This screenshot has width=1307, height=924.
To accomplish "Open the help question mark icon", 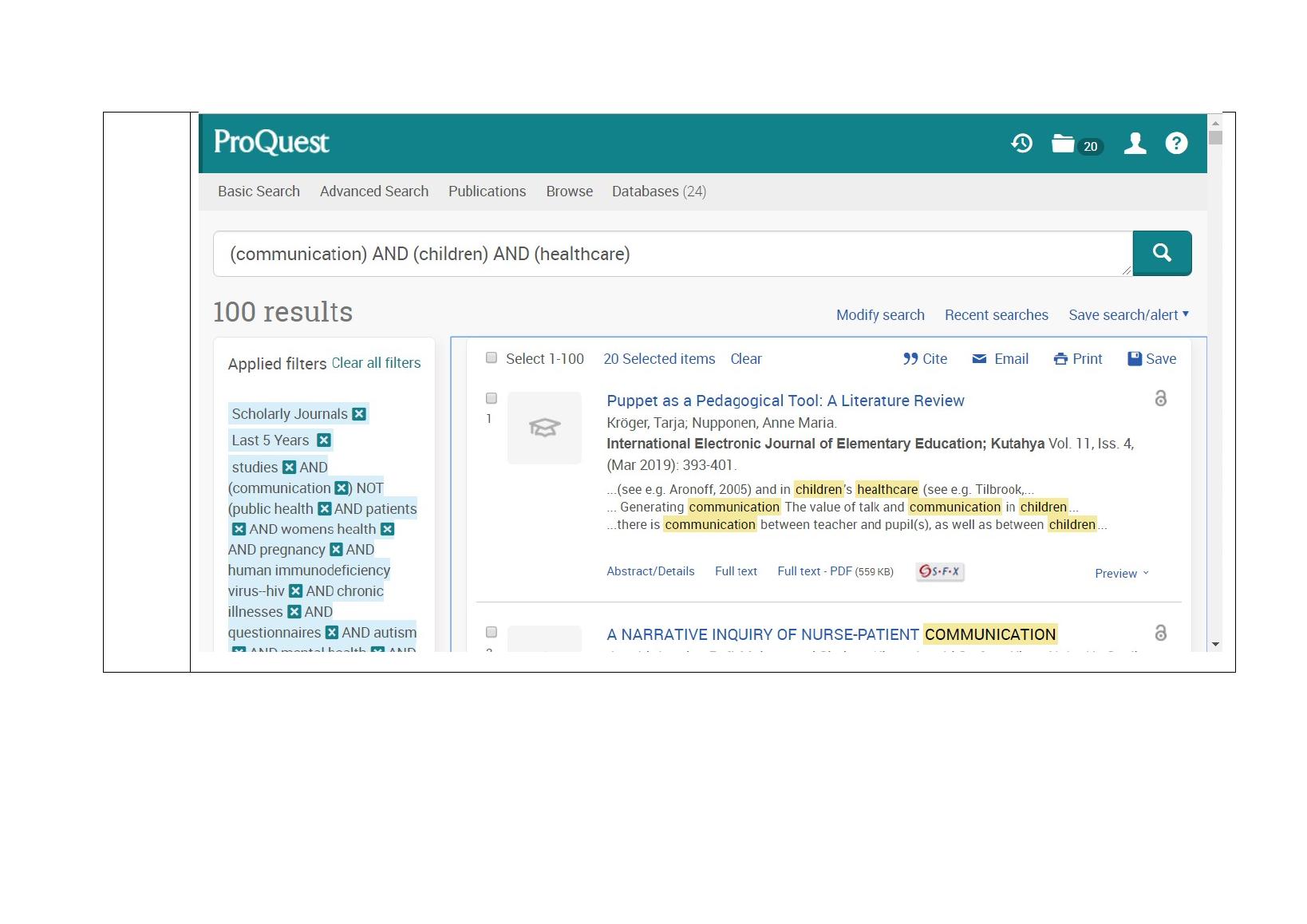I will [x=1176, y=144].
